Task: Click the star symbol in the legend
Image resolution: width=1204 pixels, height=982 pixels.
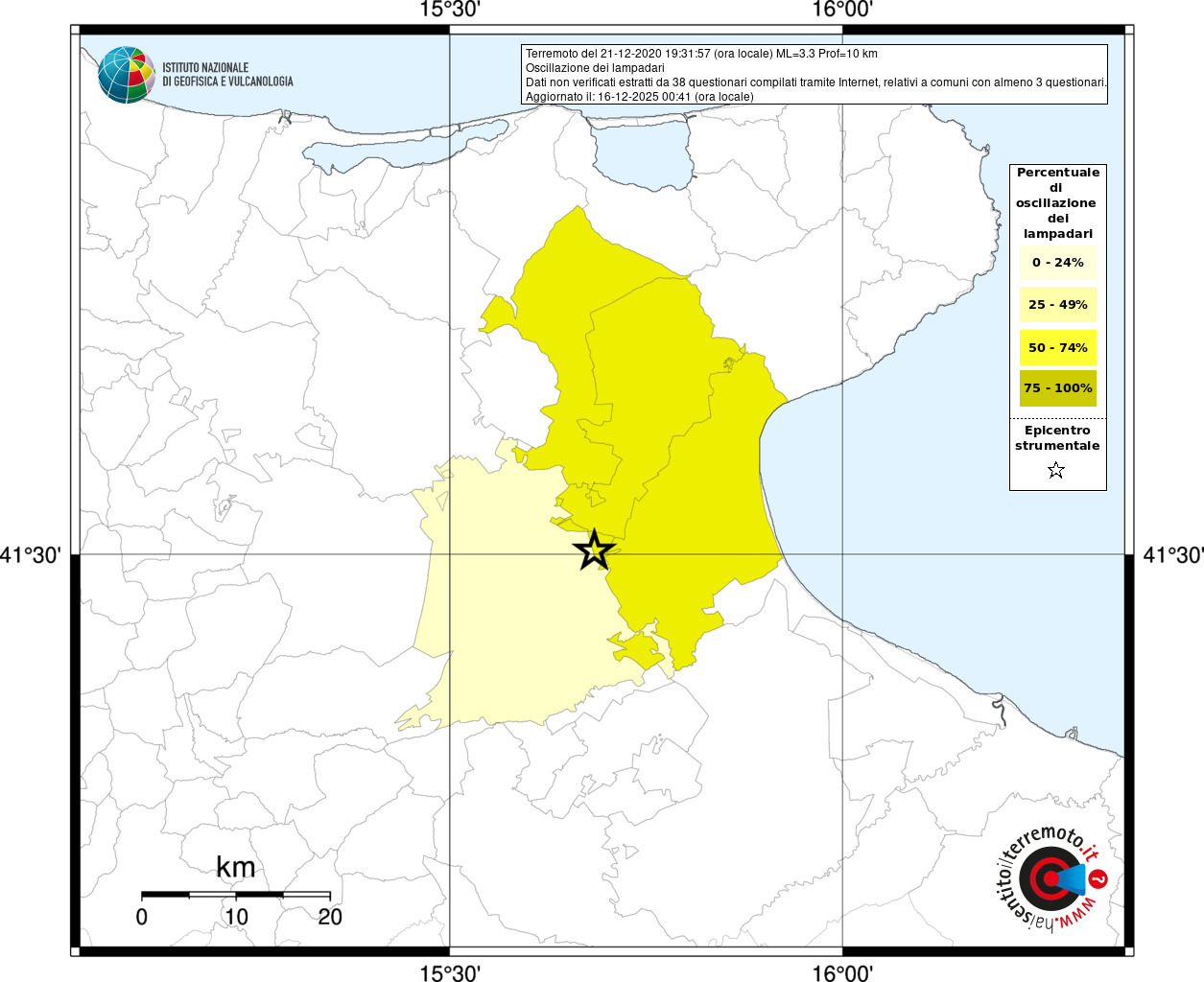Action: 1056,470
